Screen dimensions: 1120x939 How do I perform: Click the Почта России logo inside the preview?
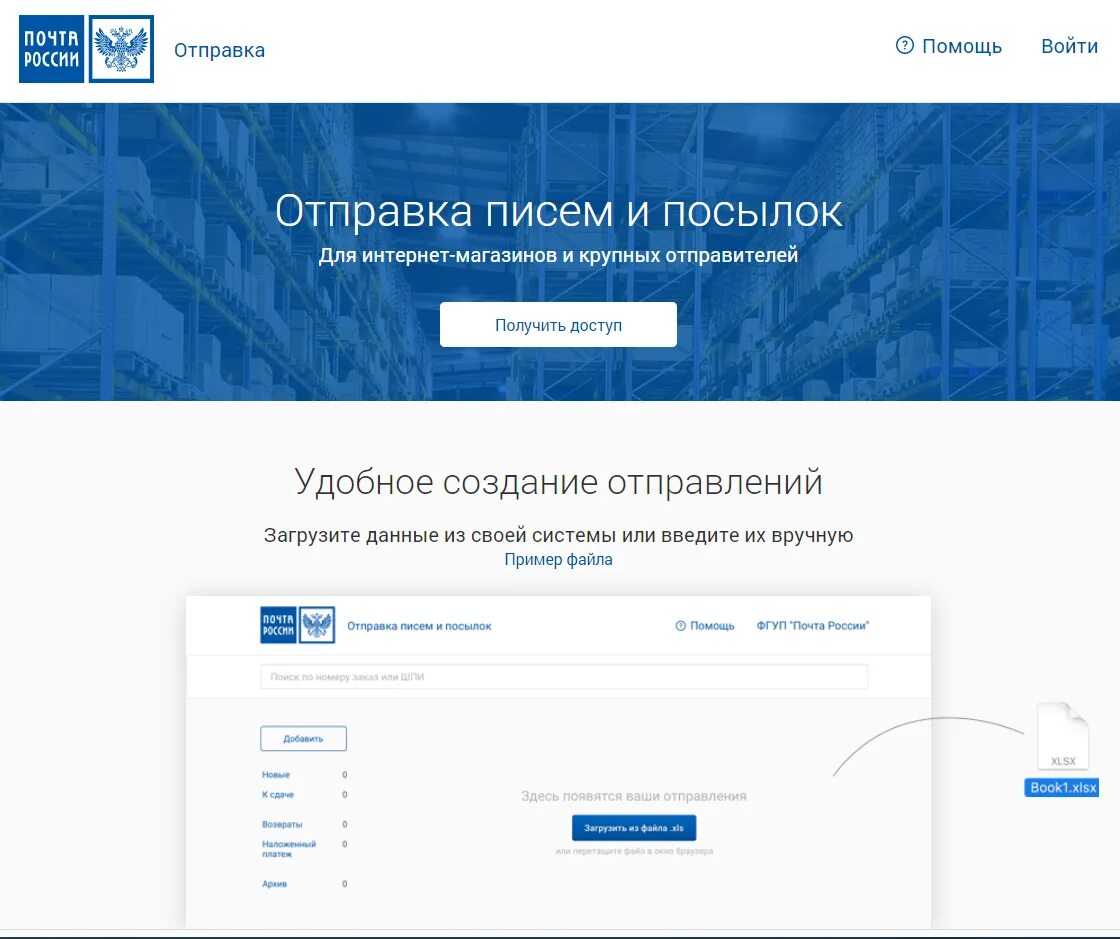(x=279, y=625)
